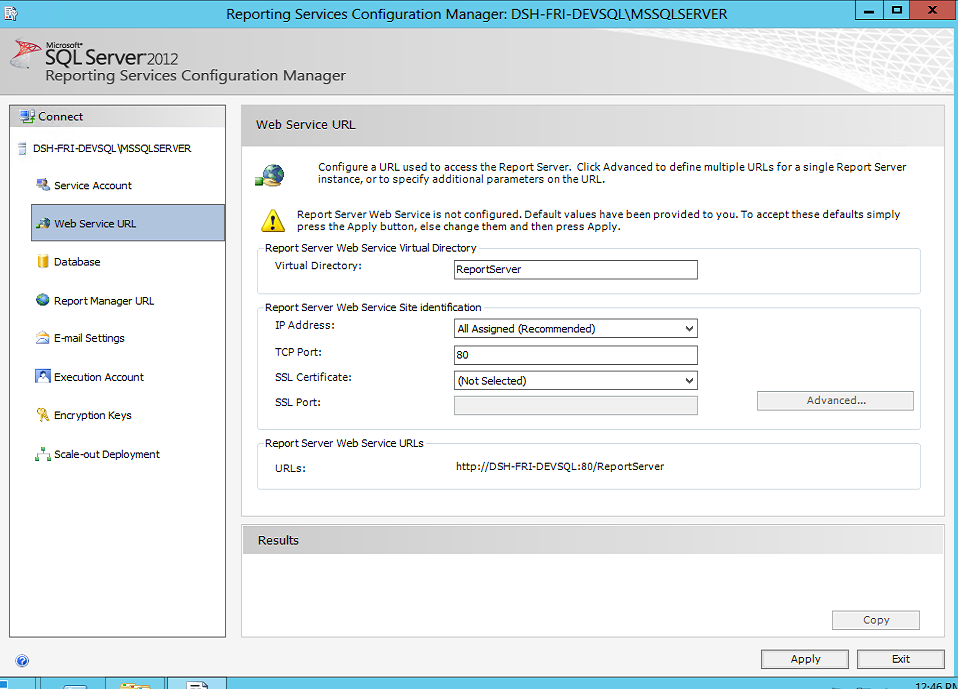Open the folder icon on the taskbar
The height and width of the screenshot is (689, 958).
135,683
